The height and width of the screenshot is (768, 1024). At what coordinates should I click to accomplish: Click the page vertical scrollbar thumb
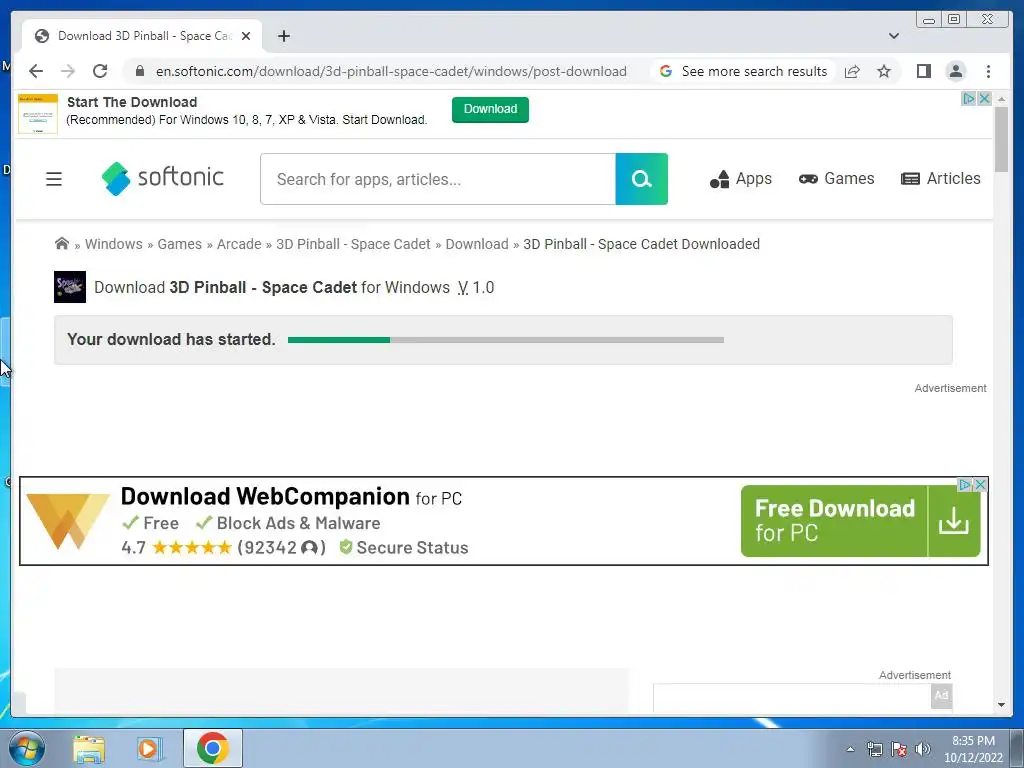[x=1001, y=139]
